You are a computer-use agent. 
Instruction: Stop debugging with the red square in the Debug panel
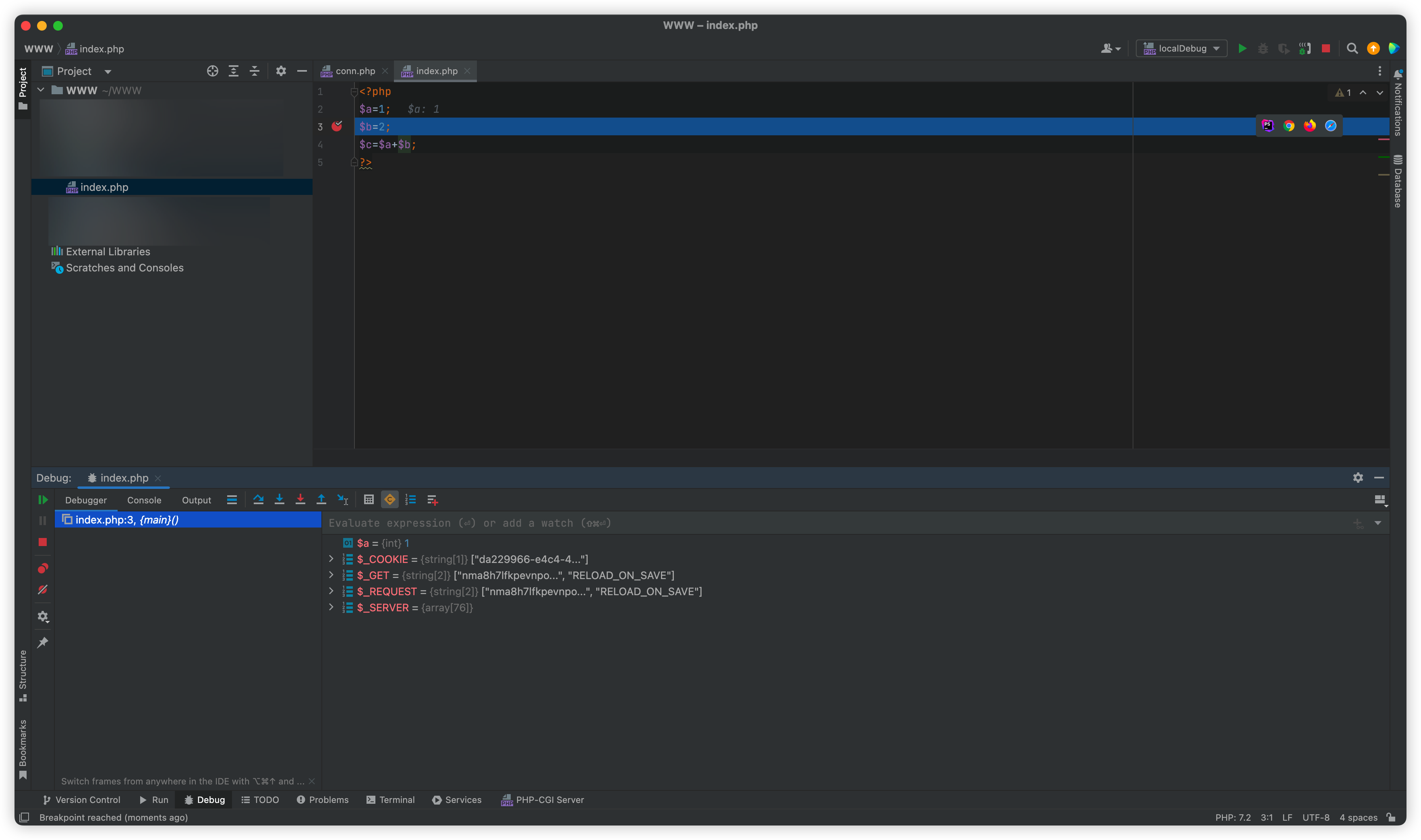coord(42,542)
